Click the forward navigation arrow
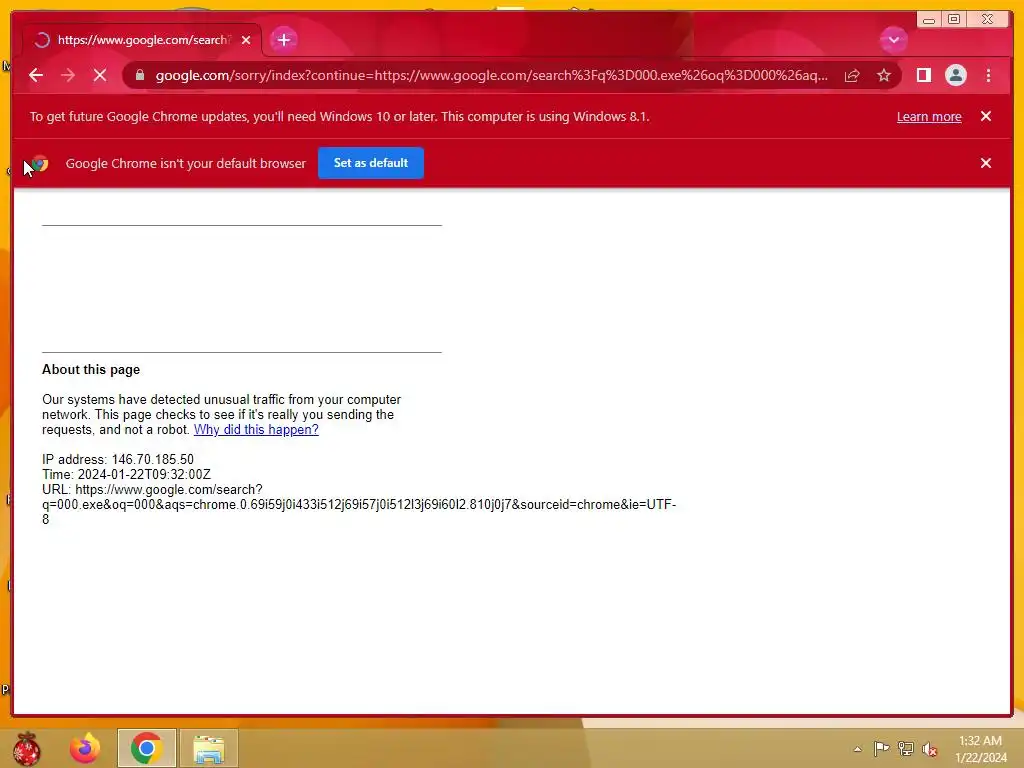Viewport: 1024px width, 768px height. 68,76
